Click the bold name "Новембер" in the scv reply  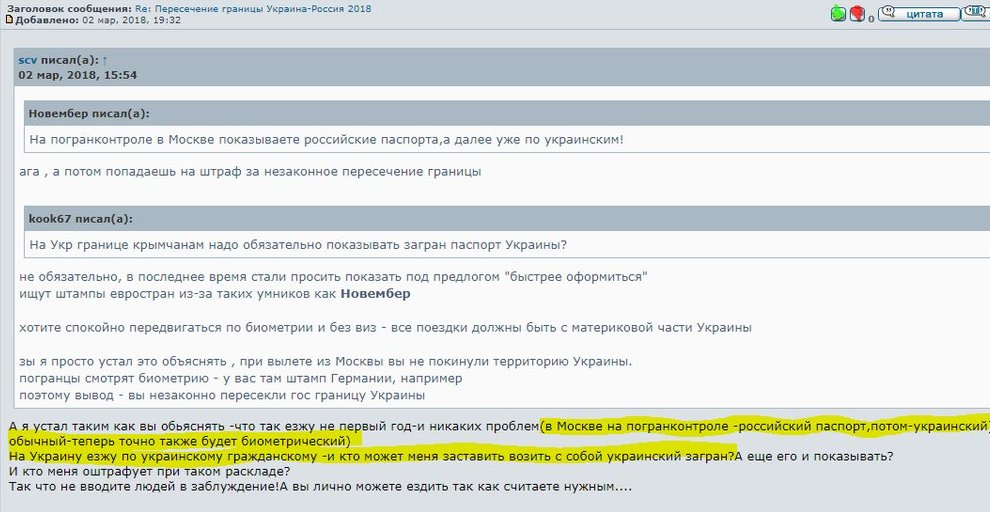click(375, 294)
